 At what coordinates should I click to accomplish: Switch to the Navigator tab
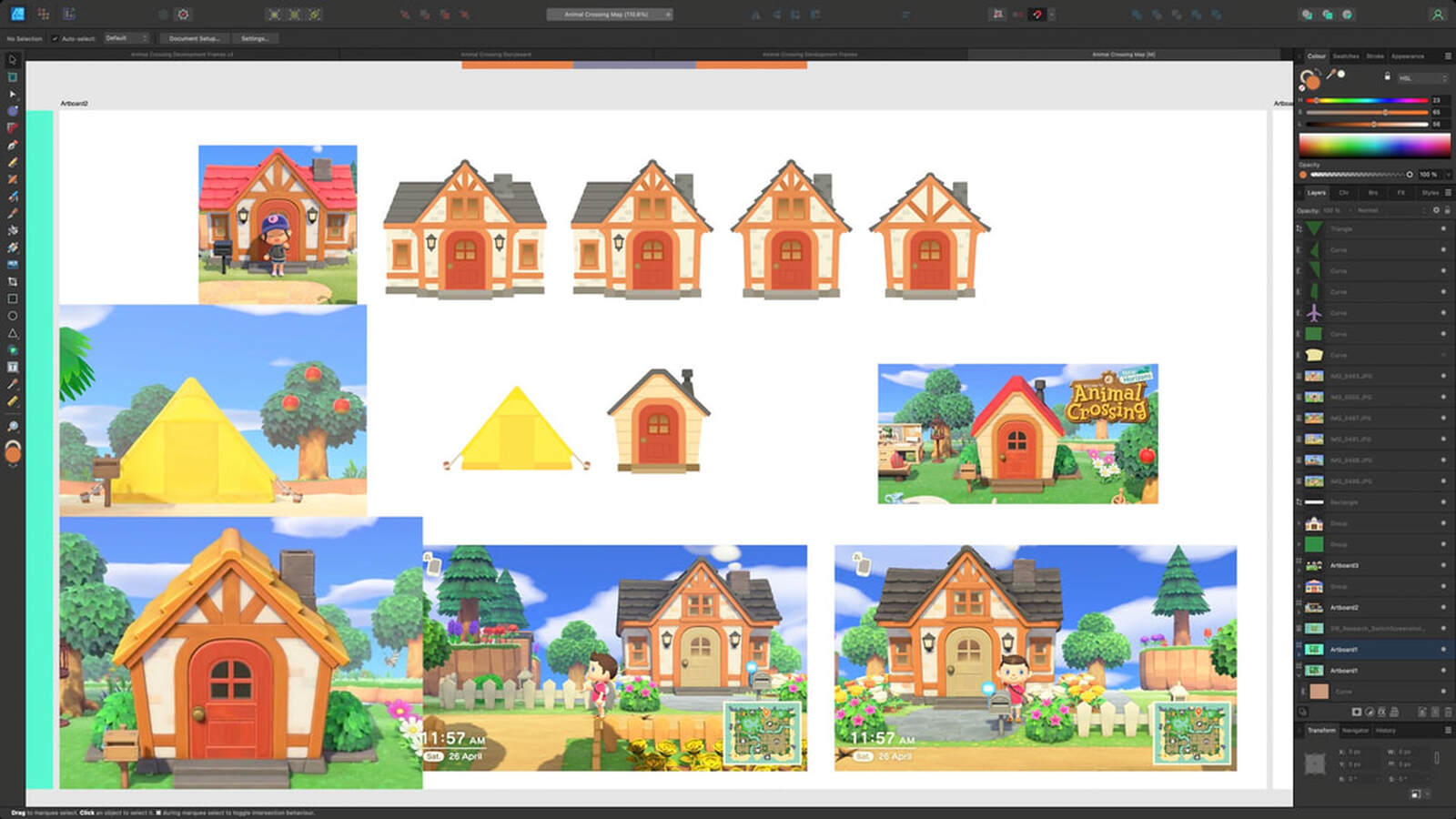click(1355, 730)
